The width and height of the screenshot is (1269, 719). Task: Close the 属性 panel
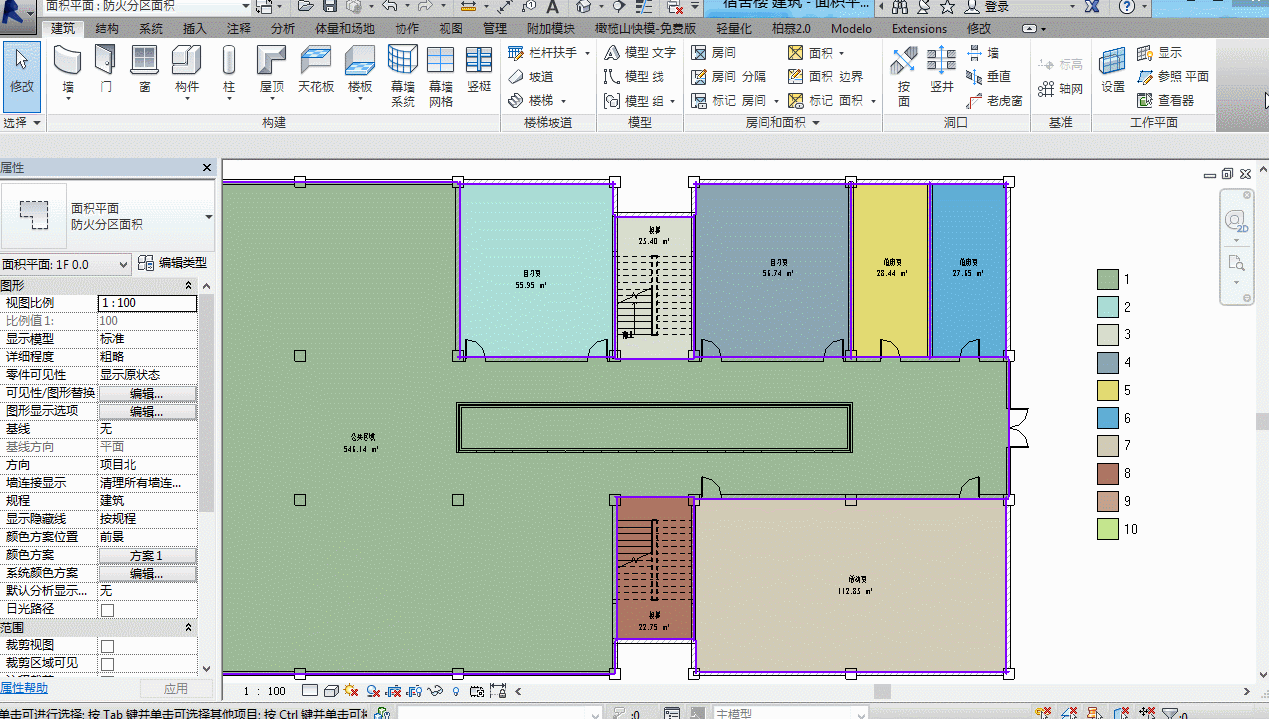coord(207,168)
